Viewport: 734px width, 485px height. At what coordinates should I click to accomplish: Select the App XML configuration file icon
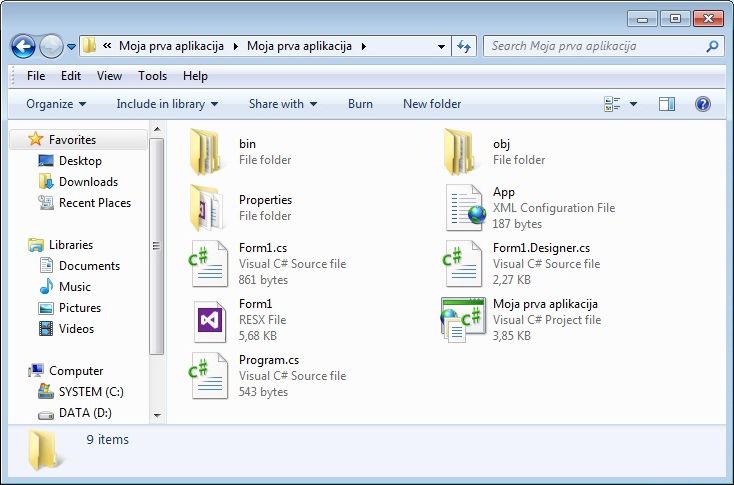[x=464, y=208]
